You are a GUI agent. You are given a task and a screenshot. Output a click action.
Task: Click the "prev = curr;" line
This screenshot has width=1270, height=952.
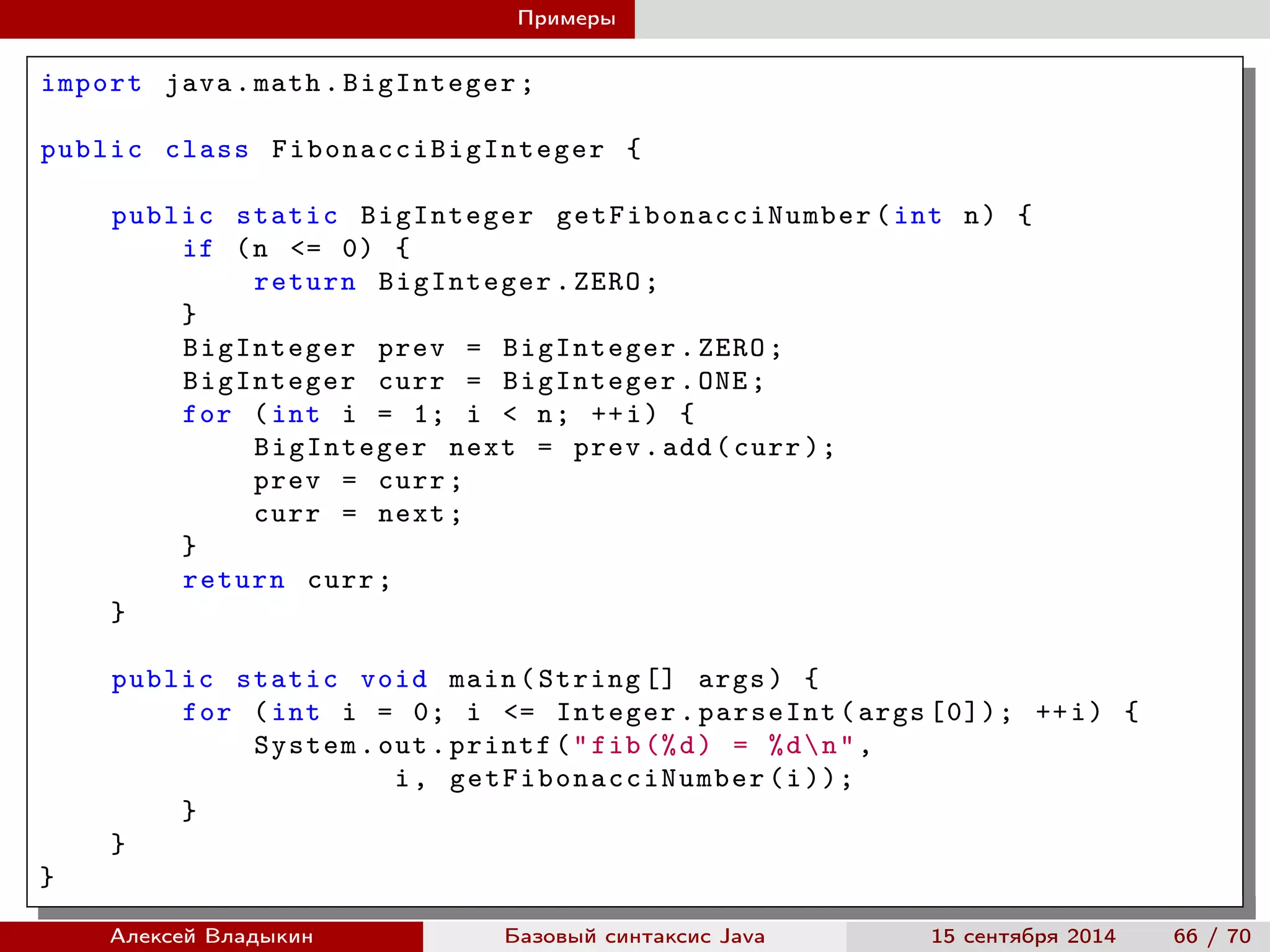358,481
